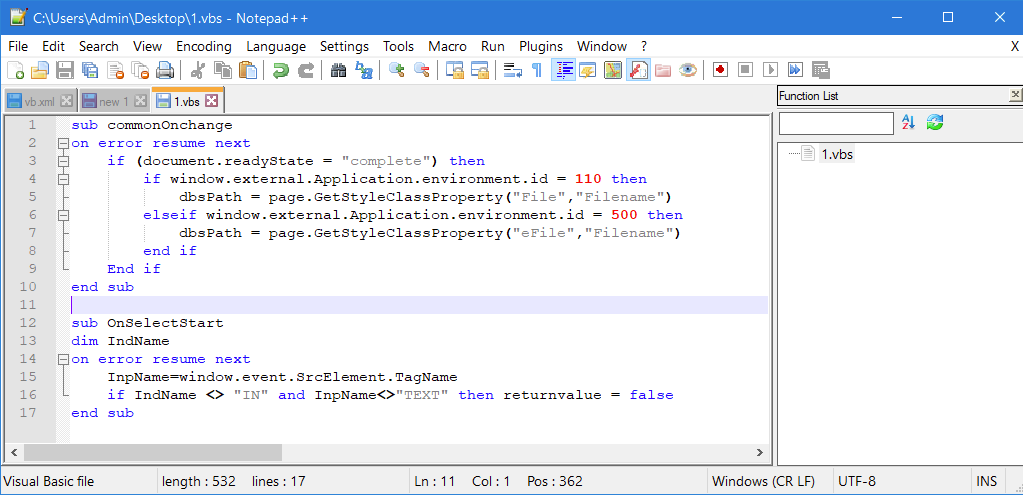The height and width of the screenshot is (495, 1023).
Task: Toggle show all characters pilcrow icon
Action: click(x=537, y=70)
